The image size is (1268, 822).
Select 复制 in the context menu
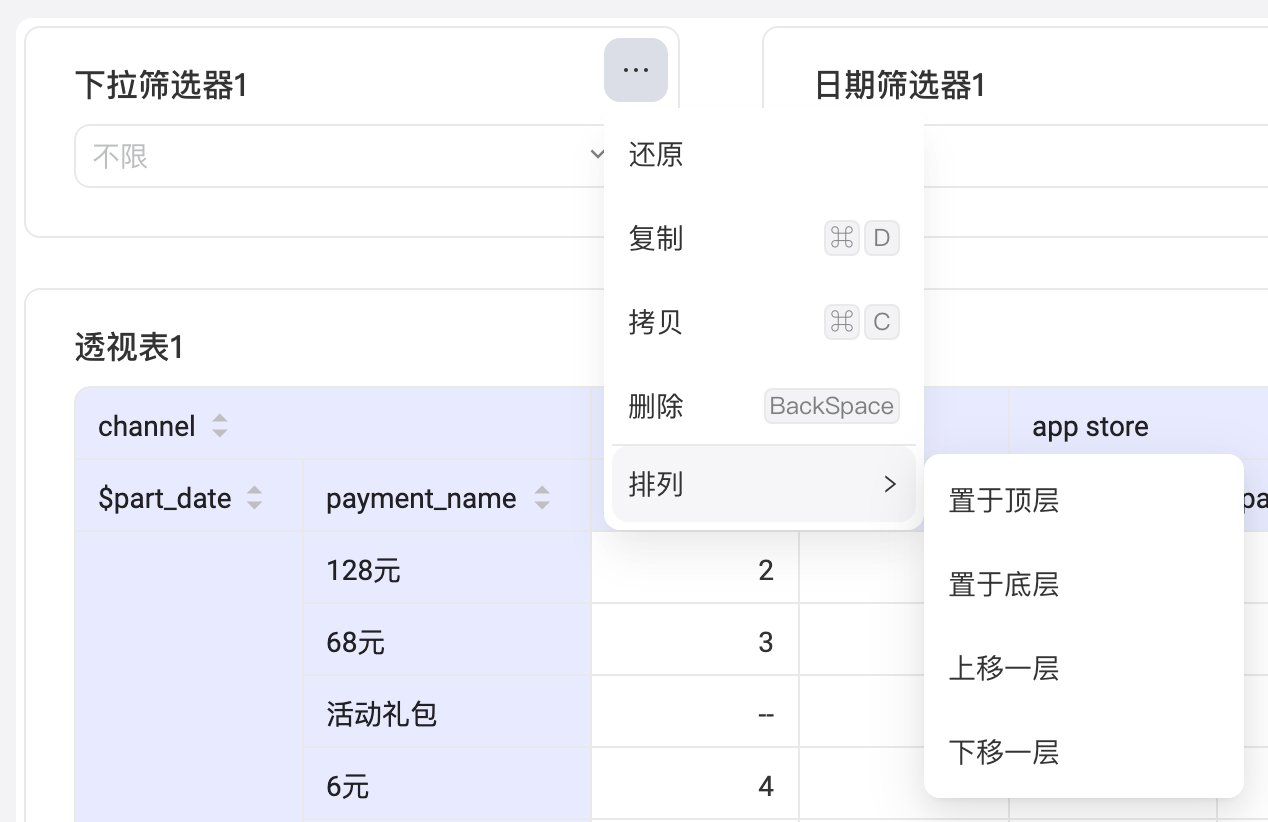pos(764,239)
